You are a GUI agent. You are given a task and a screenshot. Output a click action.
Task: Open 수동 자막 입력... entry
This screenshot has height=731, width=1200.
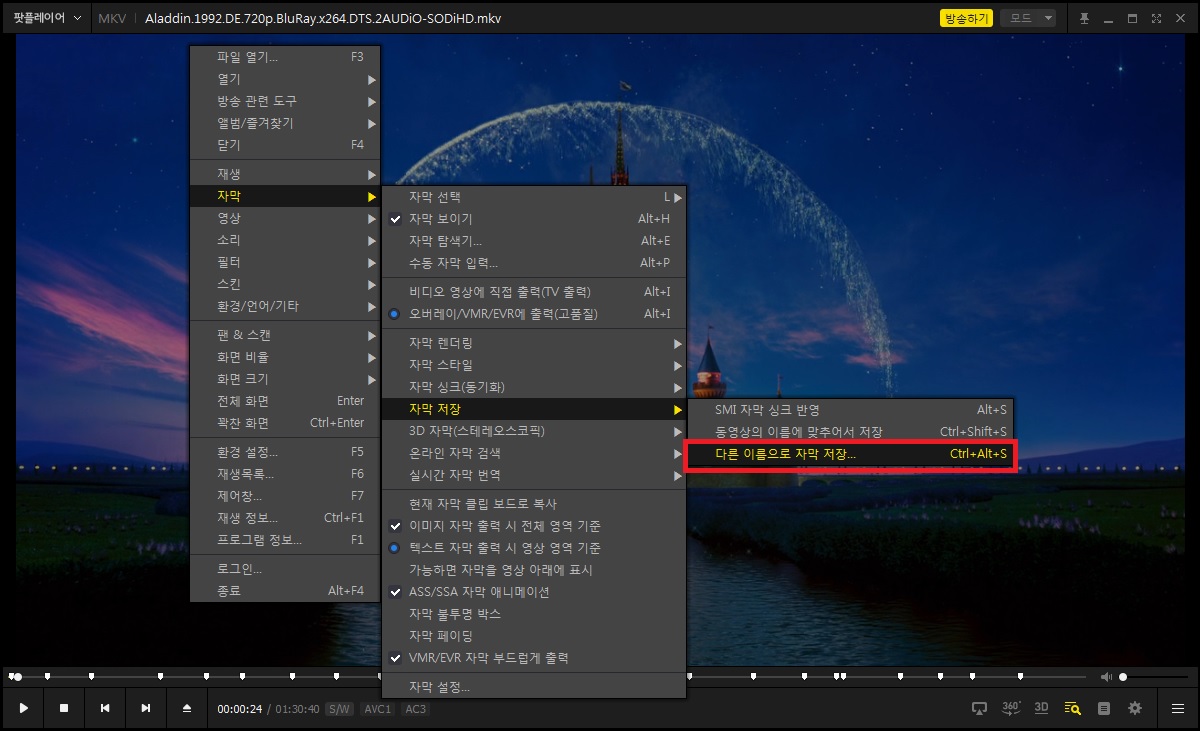(x=534, y=263)
